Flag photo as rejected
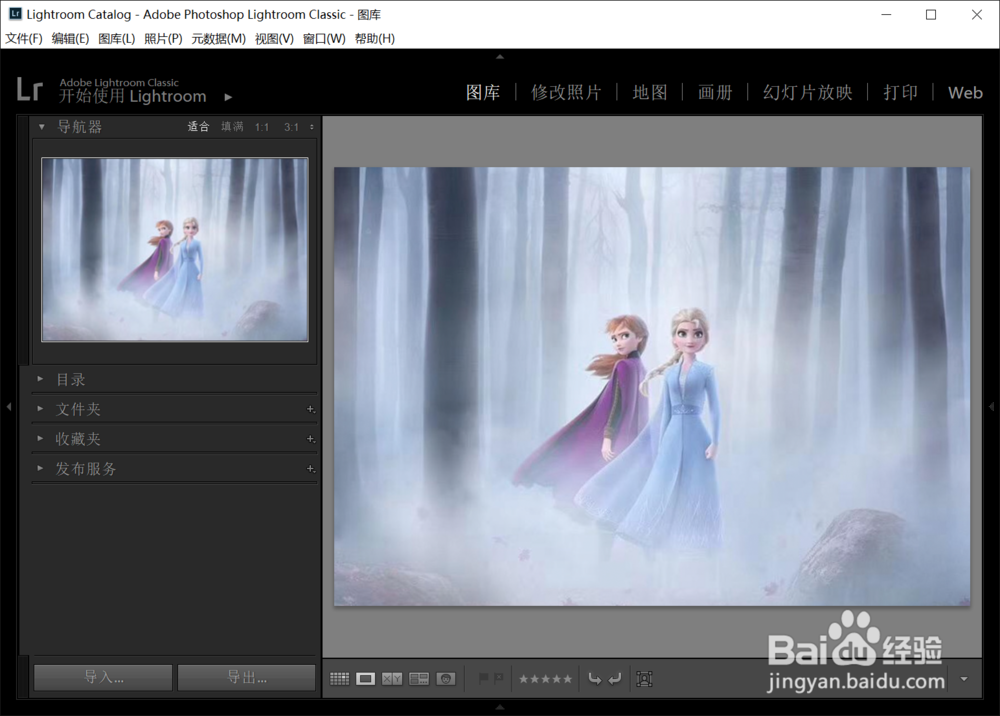This screenshot has height=716, width=1000. click(498, 679)
